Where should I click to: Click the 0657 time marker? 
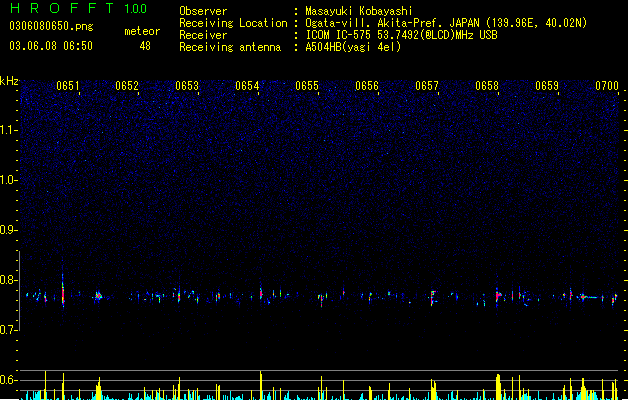pos(427,86)
